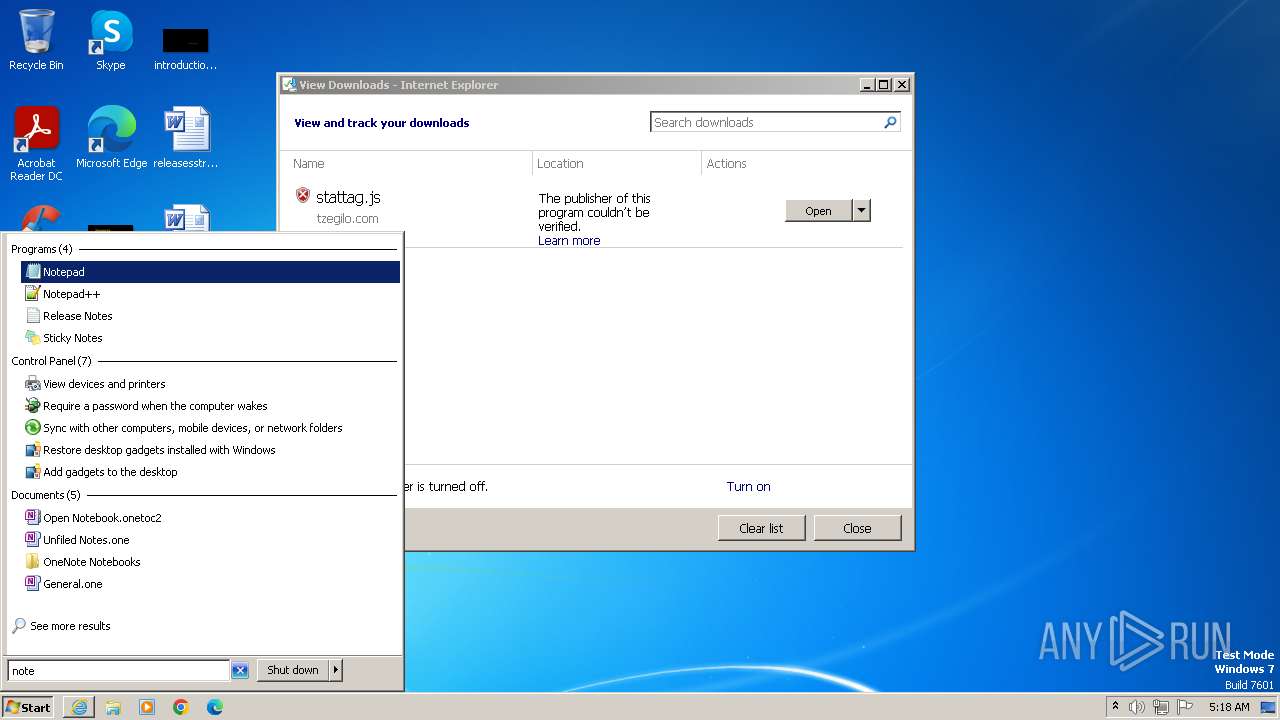This screenshot has width=1280, height=720.
Task: Click Close button in View Downloads
Action: (x=857, y=528)
